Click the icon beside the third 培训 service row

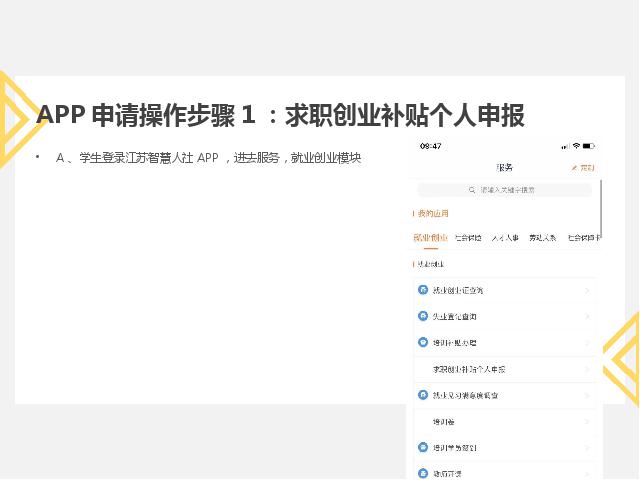pyautogui.click(x=423, y=342)
